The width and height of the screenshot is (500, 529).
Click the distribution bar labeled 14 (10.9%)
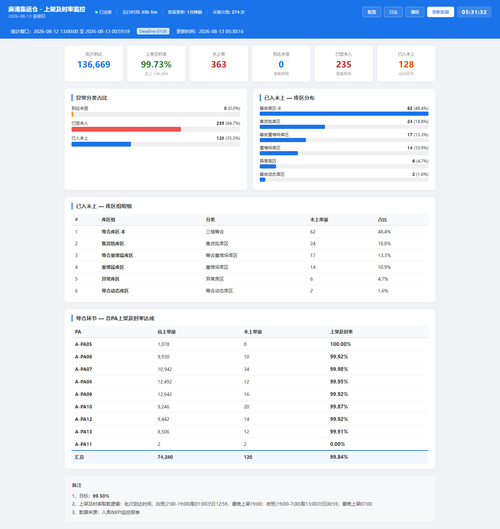coord(279,153)
